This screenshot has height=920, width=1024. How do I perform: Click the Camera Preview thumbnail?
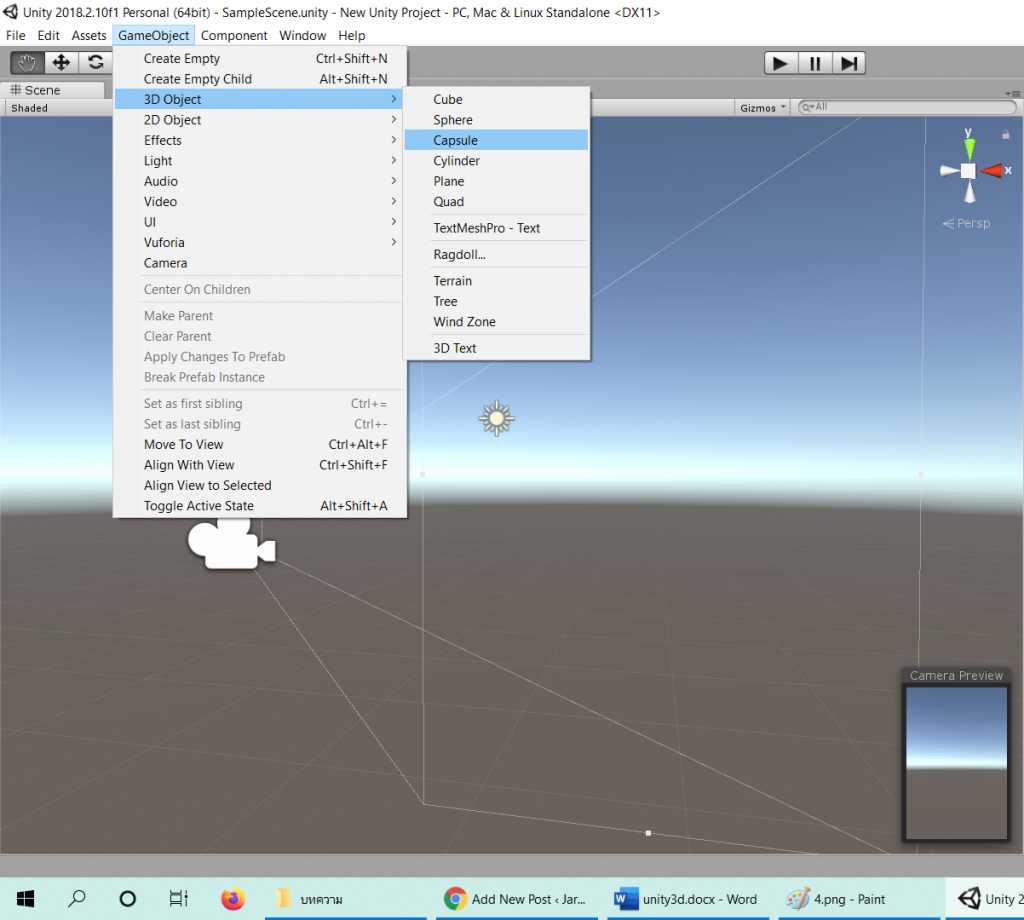pos(956,763)
